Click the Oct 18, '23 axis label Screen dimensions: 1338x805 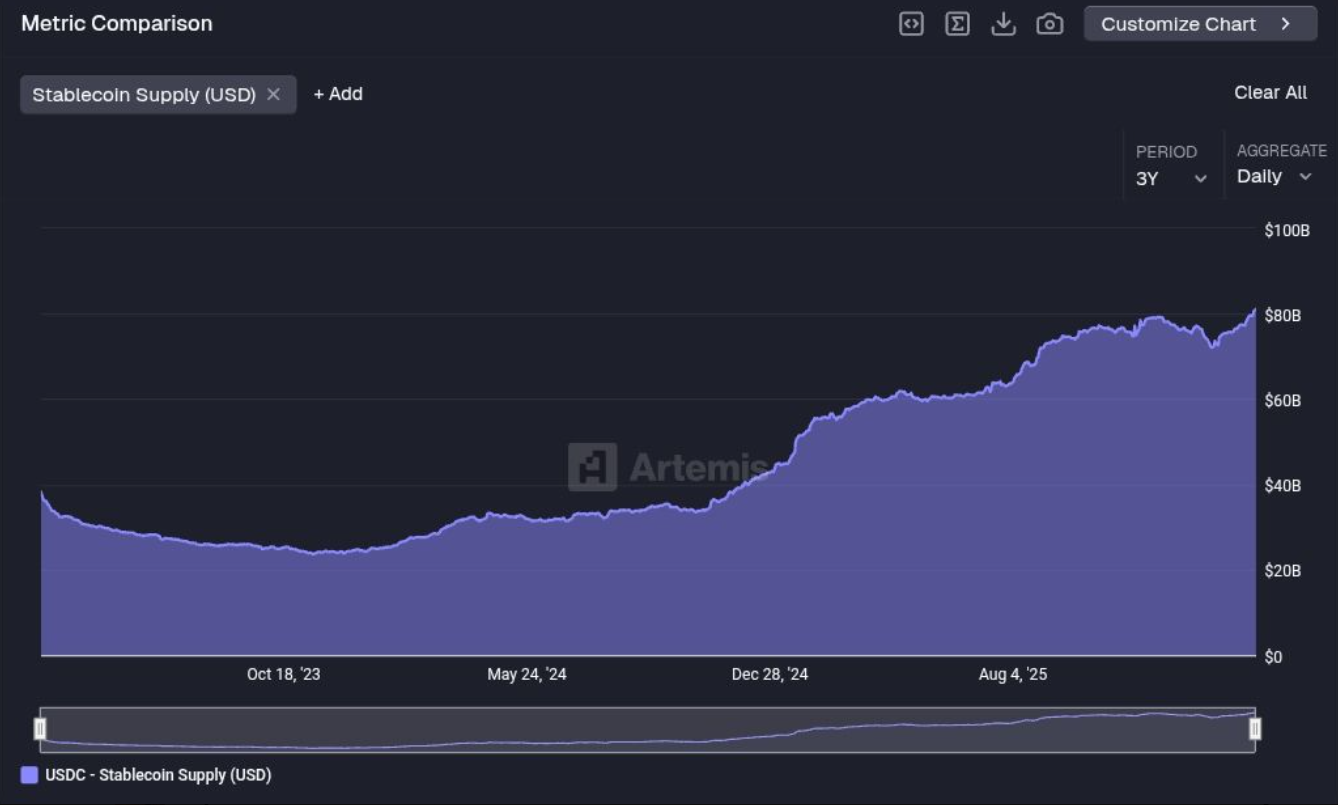point(284,675)
